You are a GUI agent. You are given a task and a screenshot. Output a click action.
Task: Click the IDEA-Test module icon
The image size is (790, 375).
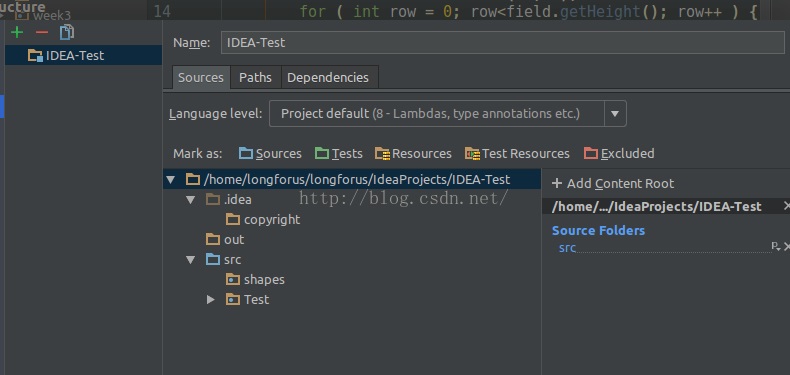click(x=36, y=55)
